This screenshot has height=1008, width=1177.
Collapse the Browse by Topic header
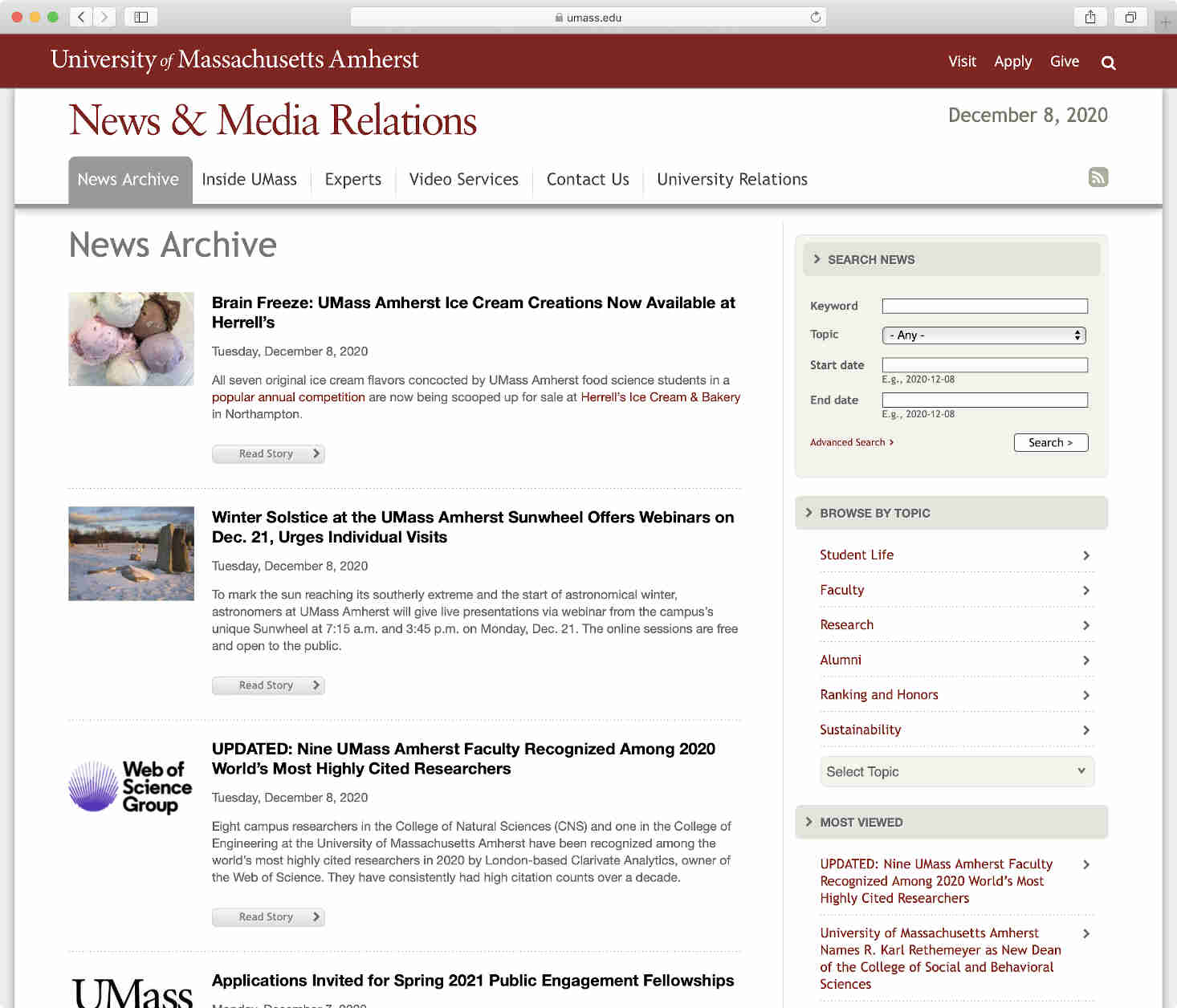951,513
